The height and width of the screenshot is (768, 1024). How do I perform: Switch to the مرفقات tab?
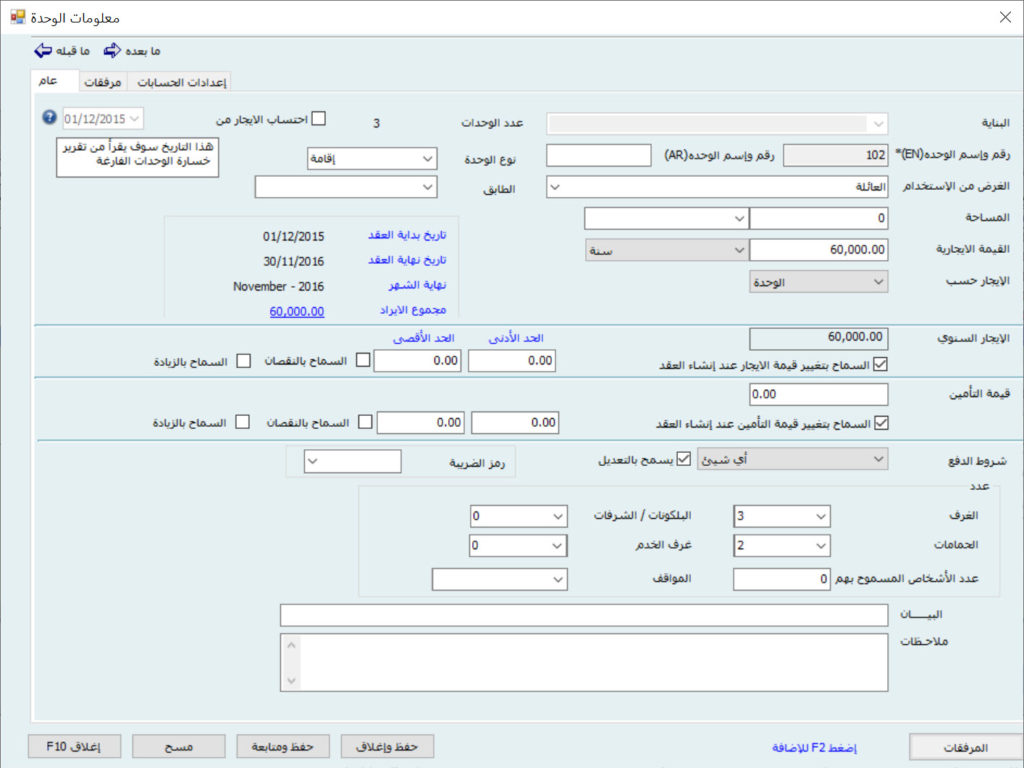pos(102,82)
